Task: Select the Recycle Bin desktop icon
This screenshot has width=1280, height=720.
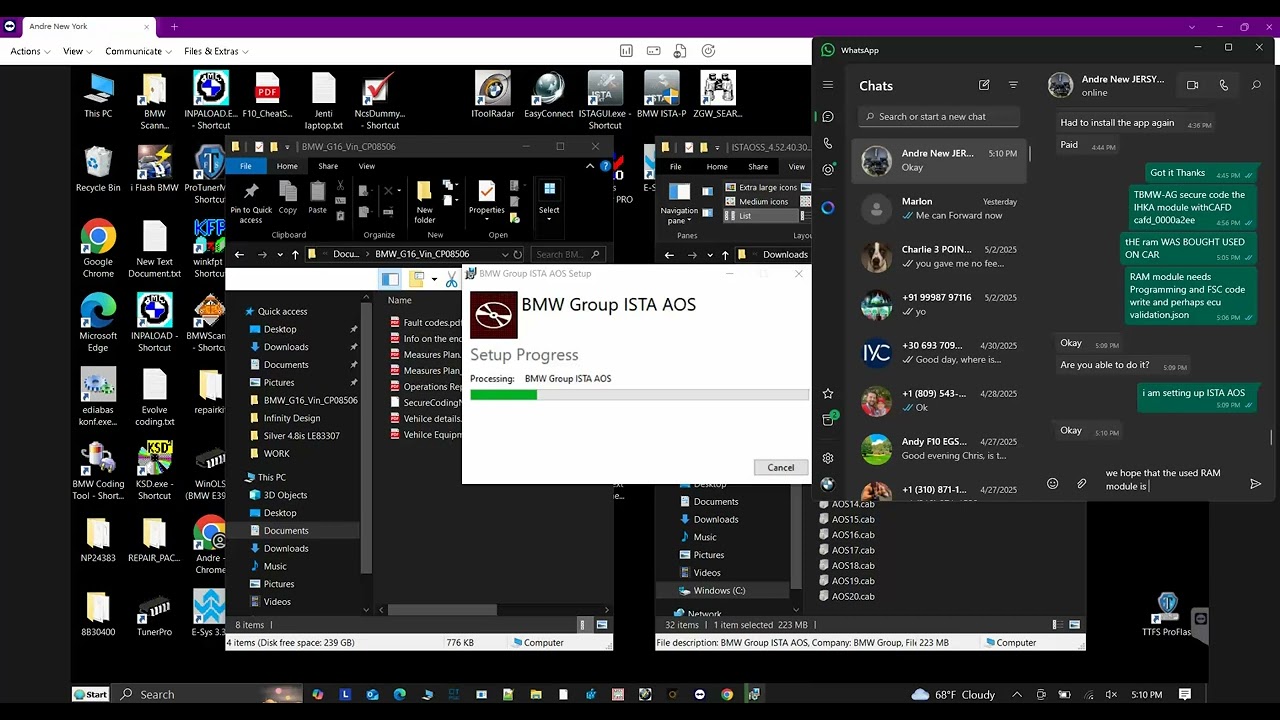Action: tap(98, 170)
